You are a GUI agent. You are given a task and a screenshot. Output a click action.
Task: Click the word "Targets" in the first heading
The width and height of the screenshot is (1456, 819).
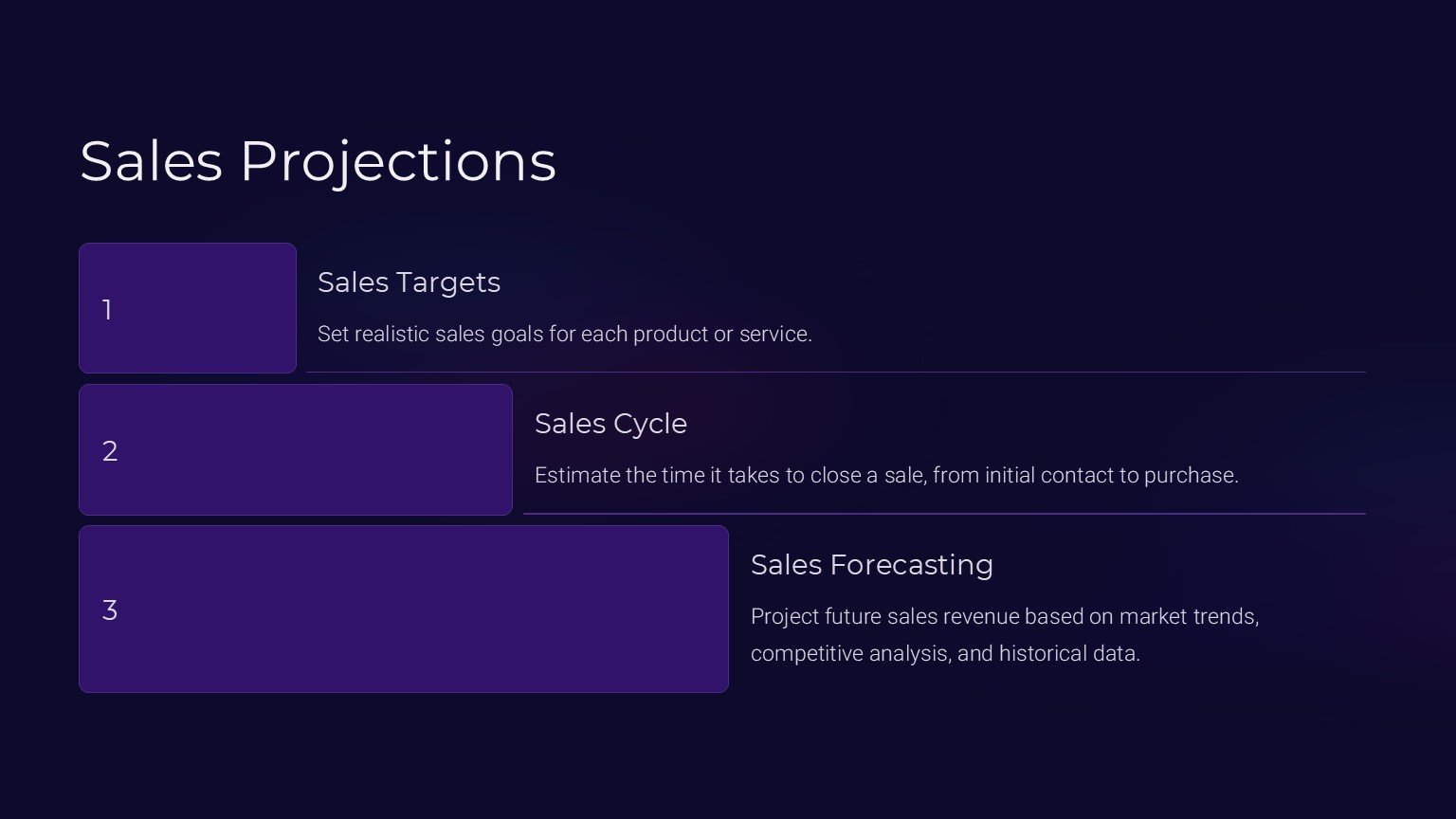[448, 282]
